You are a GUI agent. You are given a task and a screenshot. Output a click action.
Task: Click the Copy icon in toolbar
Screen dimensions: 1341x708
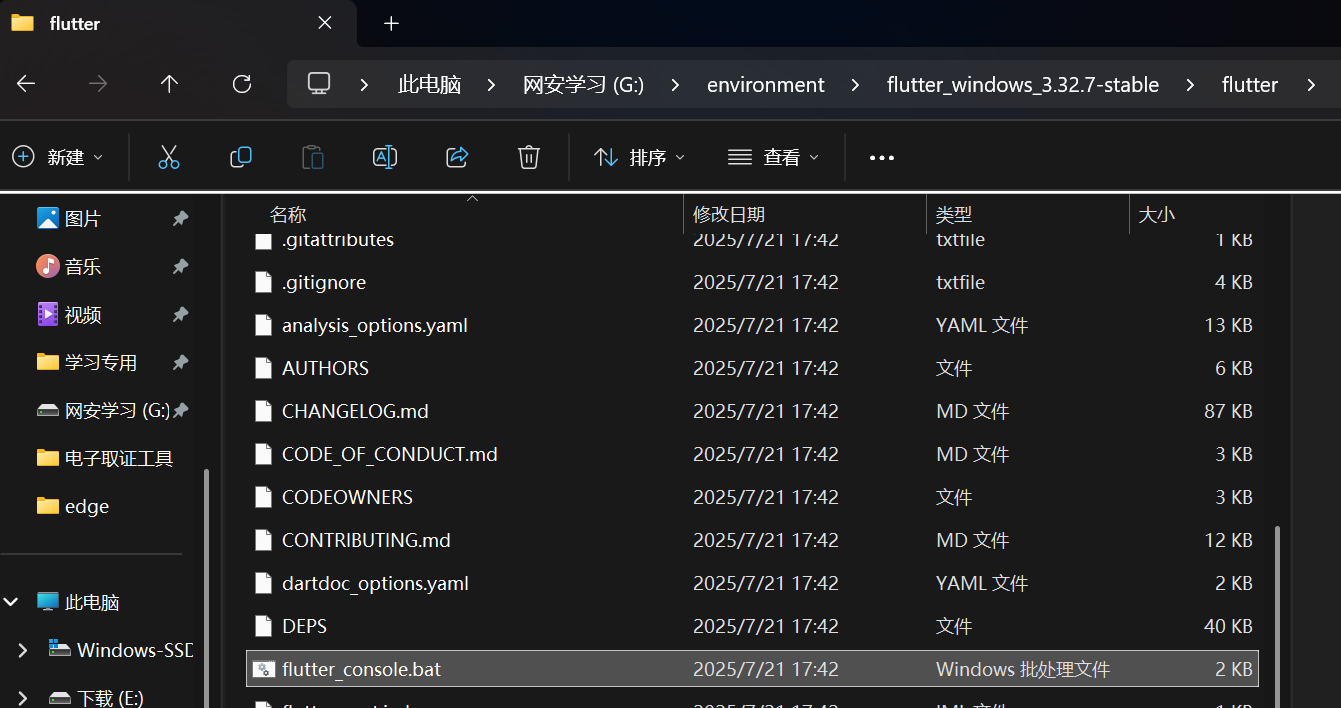coord(241,157)
